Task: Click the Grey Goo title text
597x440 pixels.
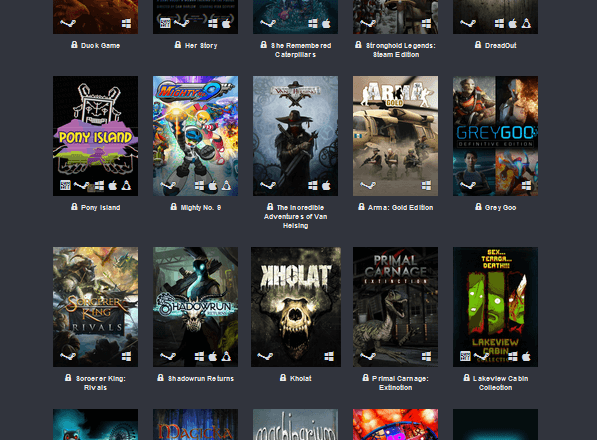Action: click(500, 207)
